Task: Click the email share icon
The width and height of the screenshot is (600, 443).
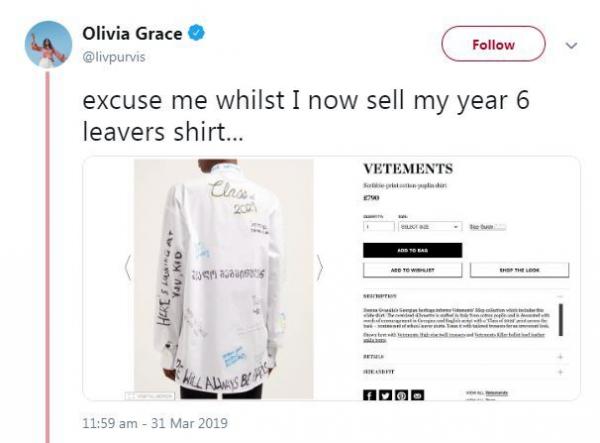Action: point(417,395)
